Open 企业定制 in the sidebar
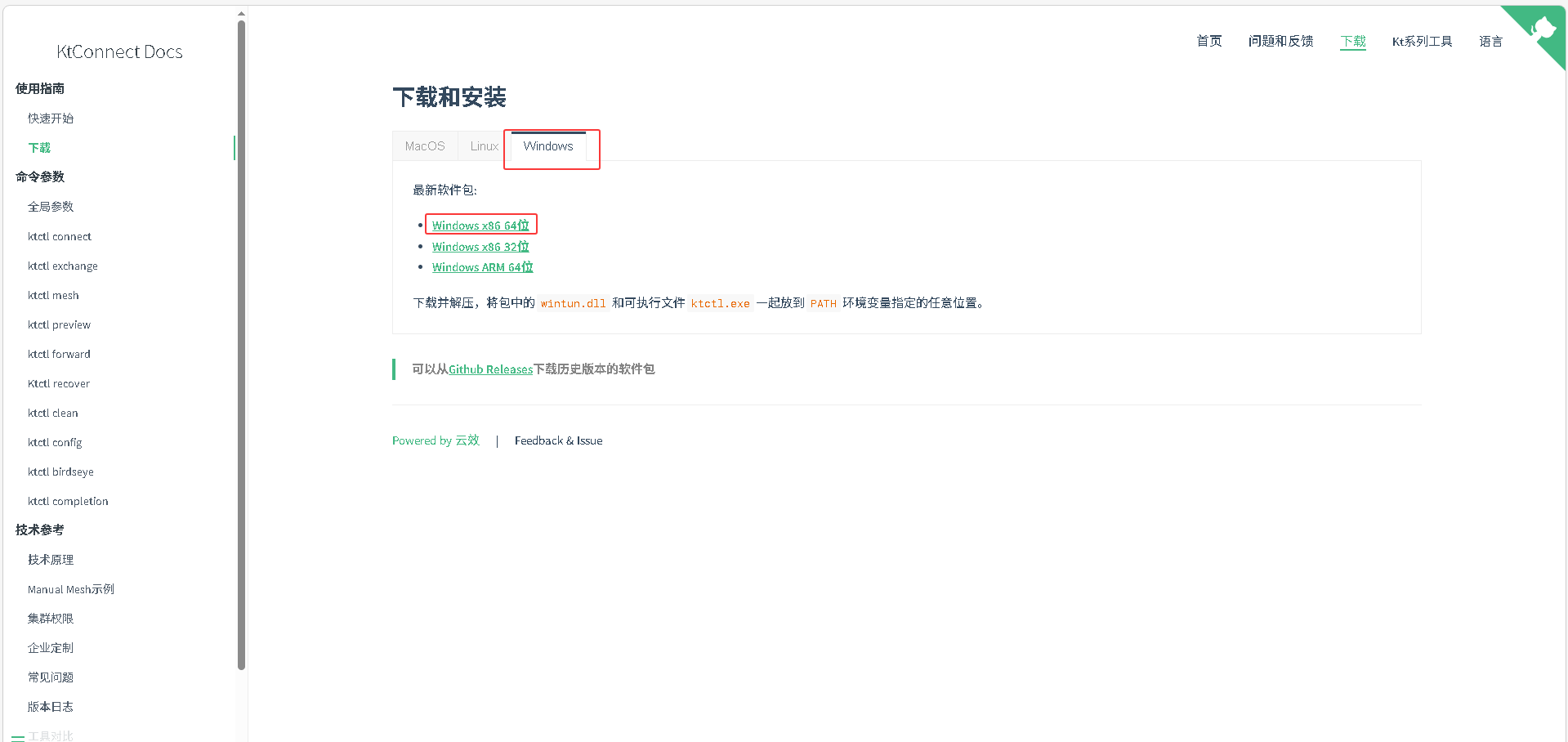 pos(51,648)
